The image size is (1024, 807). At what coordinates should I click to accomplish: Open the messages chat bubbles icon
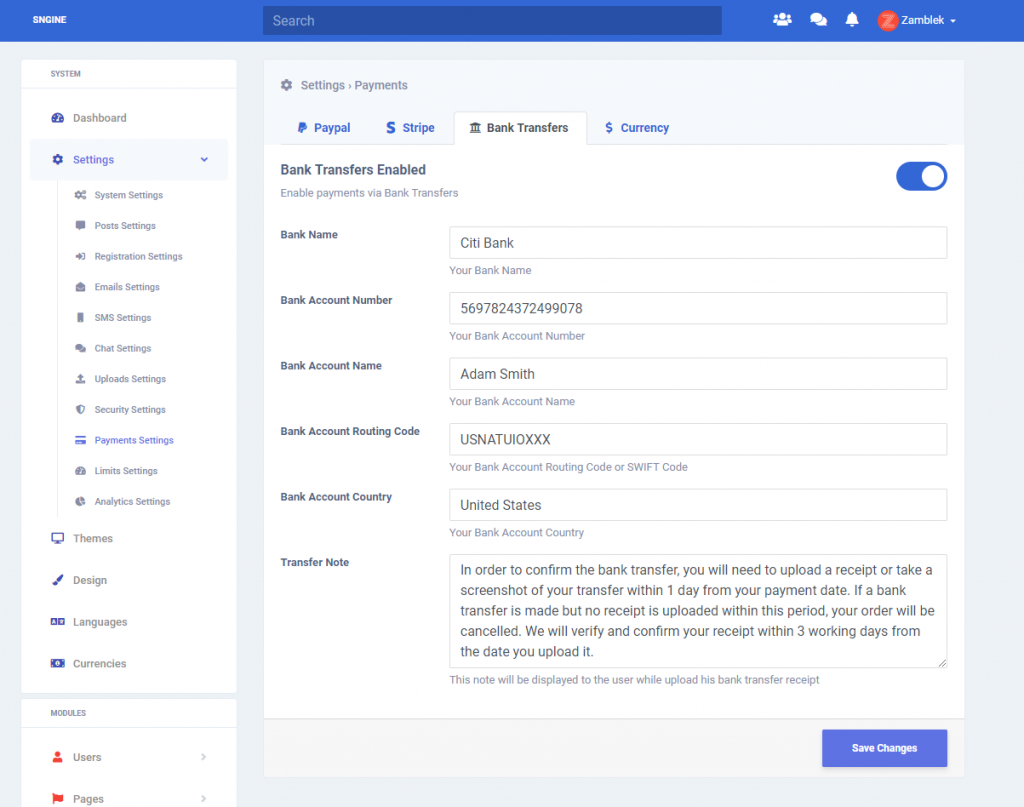pos(818,20)
